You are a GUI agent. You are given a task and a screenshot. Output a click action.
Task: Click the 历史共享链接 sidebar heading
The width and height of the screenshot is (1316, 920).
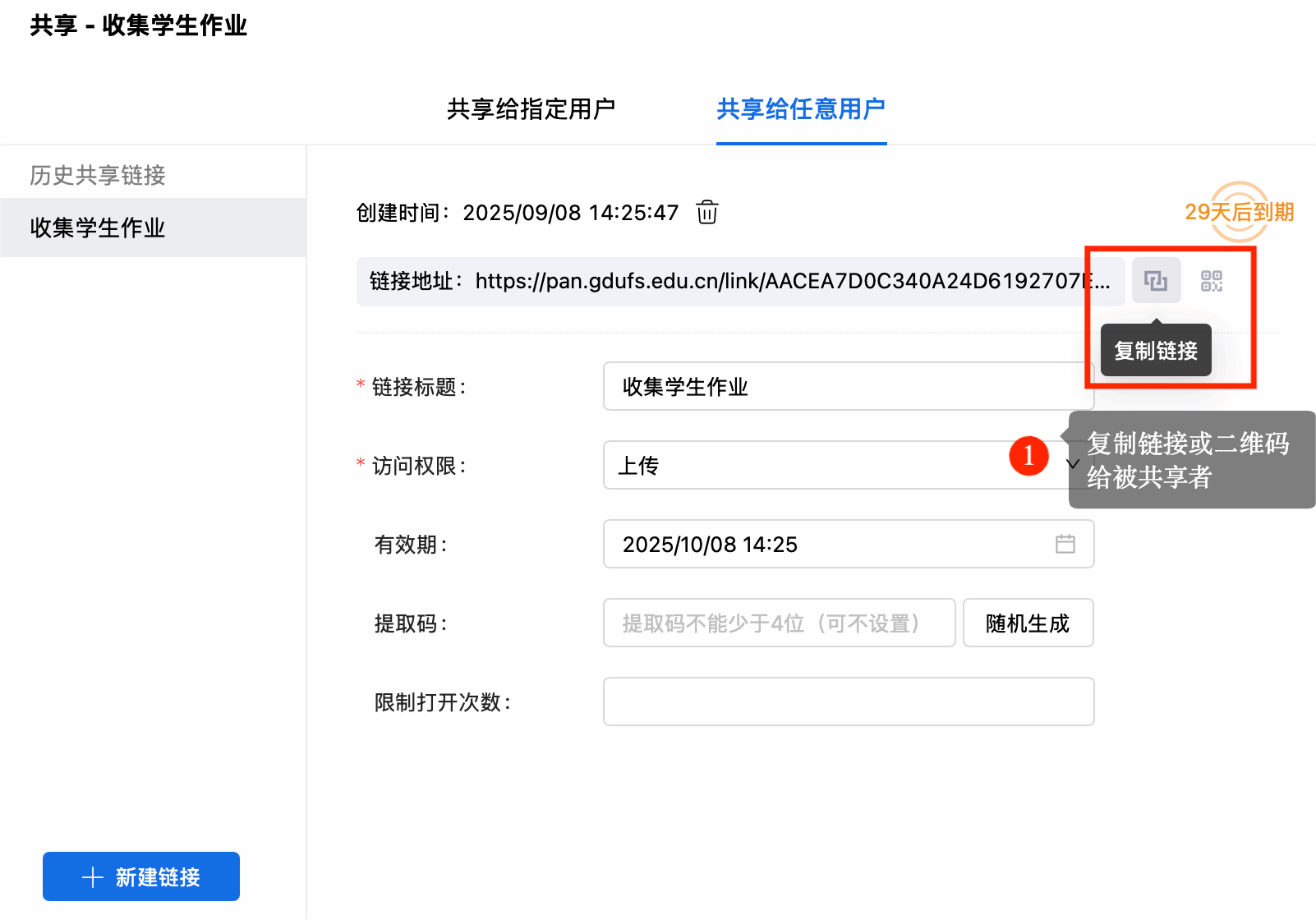[98, 175]
